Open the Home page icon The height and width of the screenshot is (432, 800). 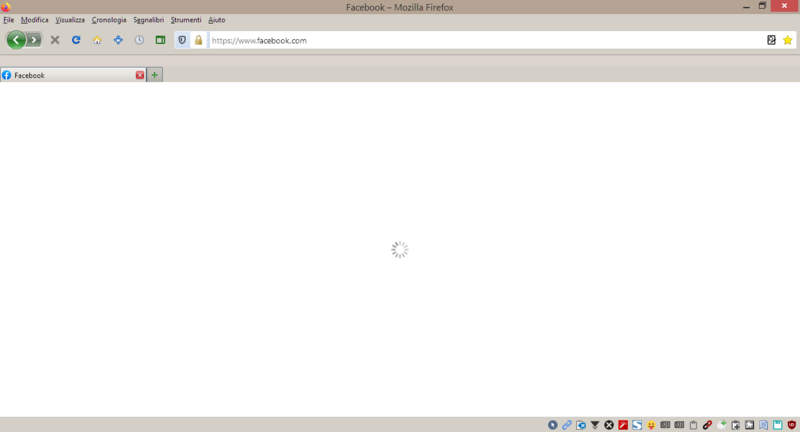pos(97,40)
